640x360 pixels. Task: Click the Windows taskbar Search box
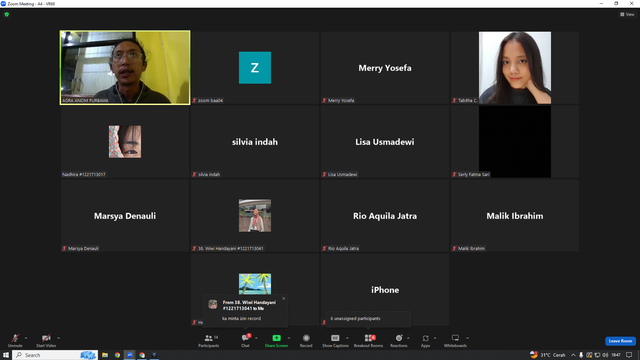pyautogui.click(x=55, y=355)
